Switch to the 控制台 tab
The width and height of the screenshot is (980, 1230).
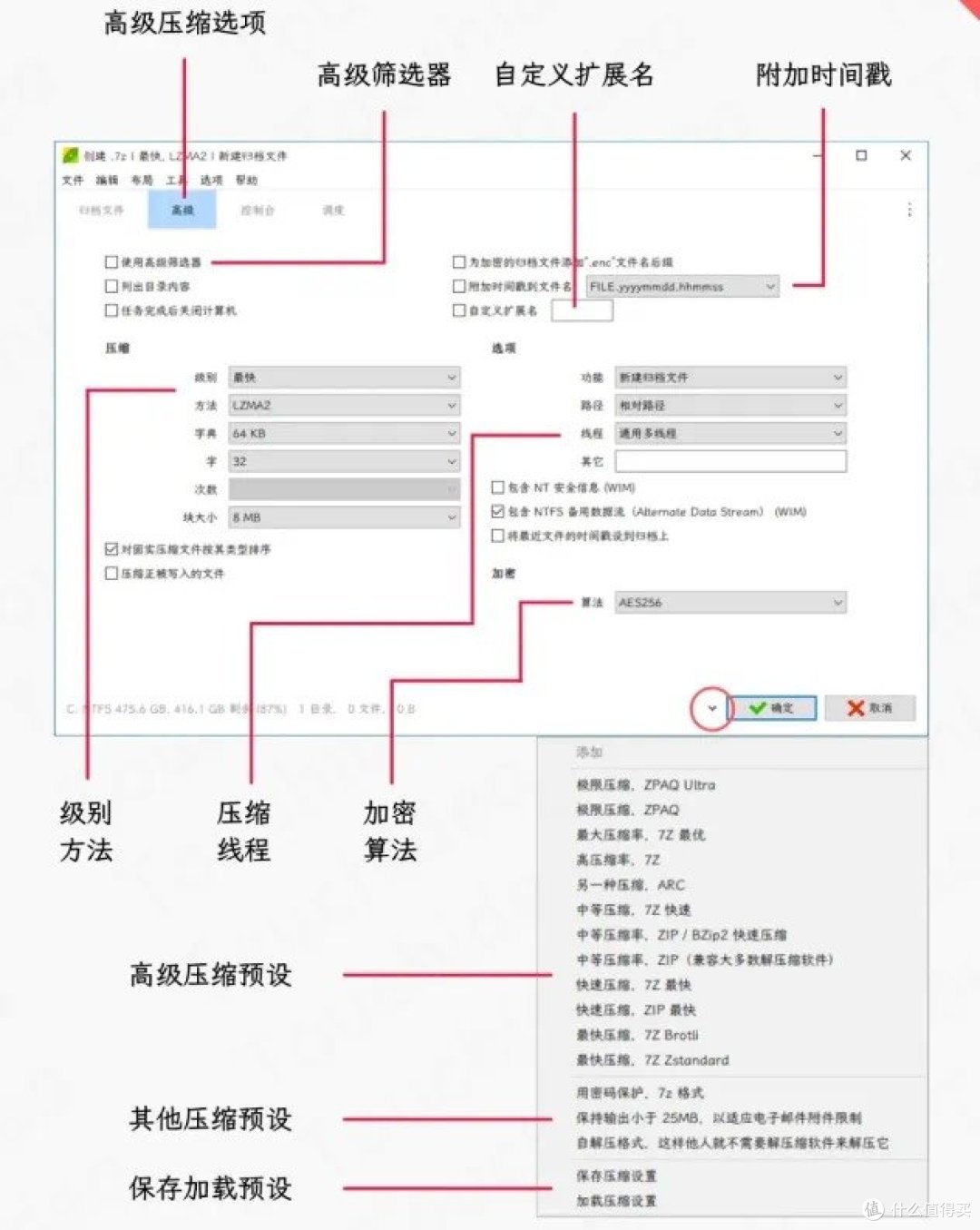point(258,210)
